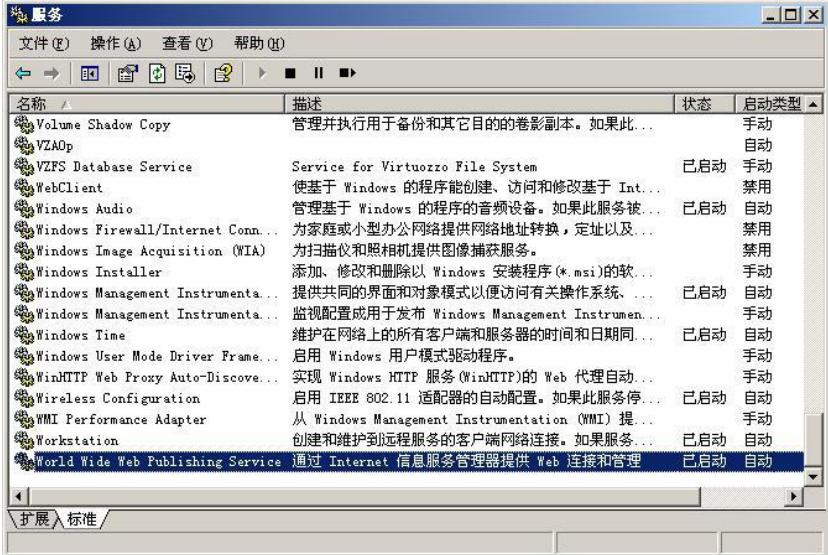
Task: Select Windows User Mode Driver Frame... name
Action: coord(157,356)
